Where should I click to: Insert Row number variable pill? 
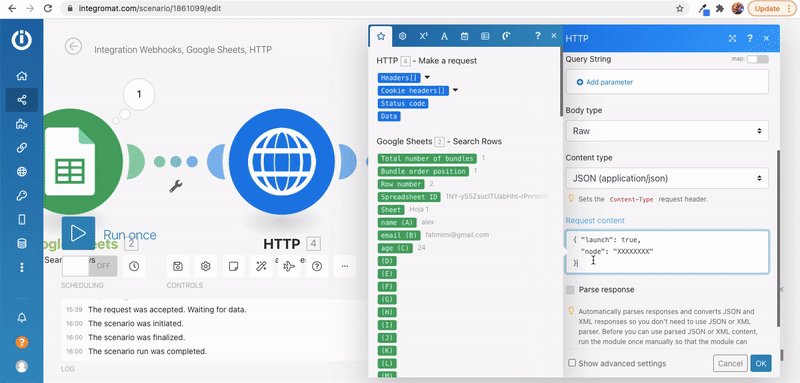(401, 184)
